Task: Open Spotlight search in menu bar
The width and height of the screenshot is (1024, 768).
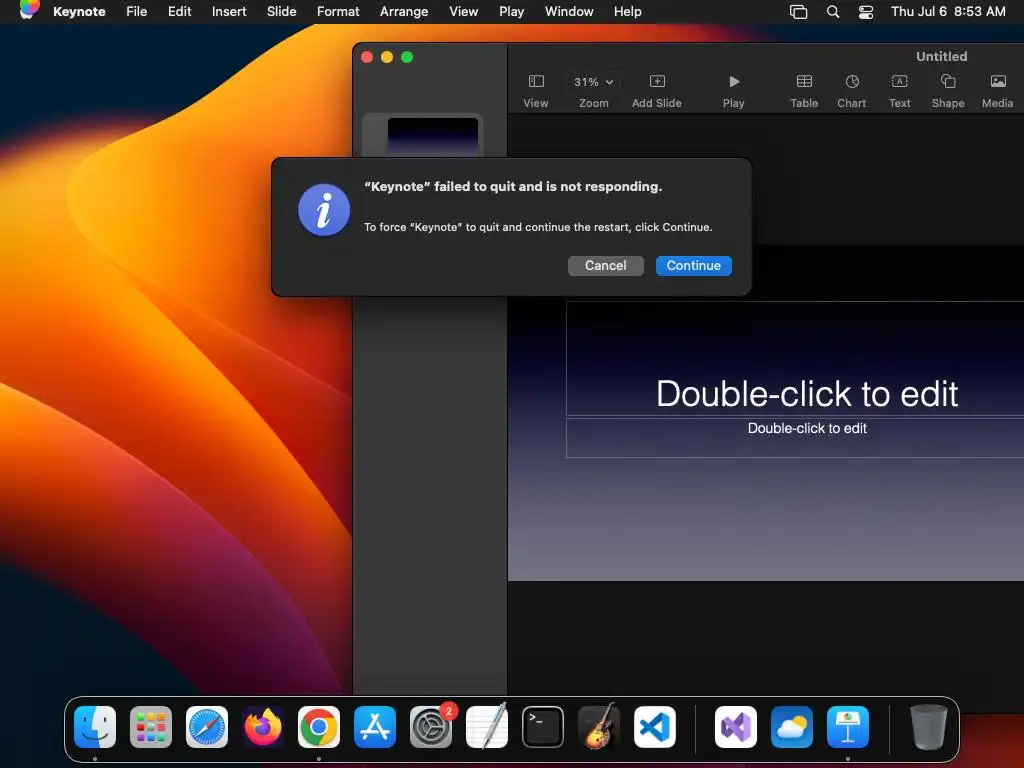Action: pos(833,12)
